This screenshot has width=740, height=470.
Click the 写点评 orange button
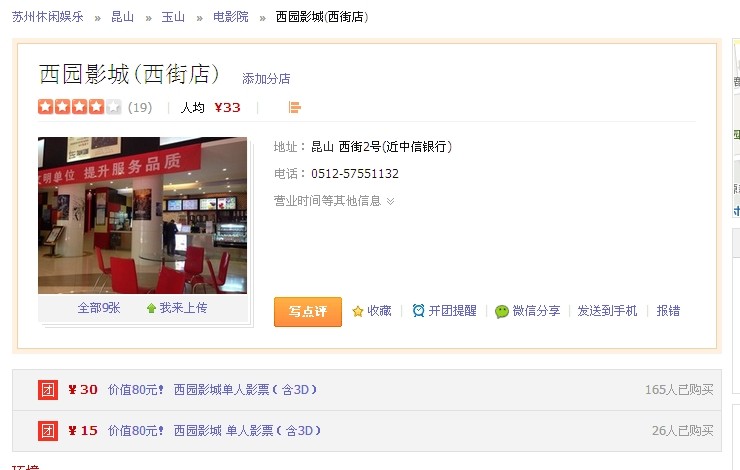click(x=308, y=311)
